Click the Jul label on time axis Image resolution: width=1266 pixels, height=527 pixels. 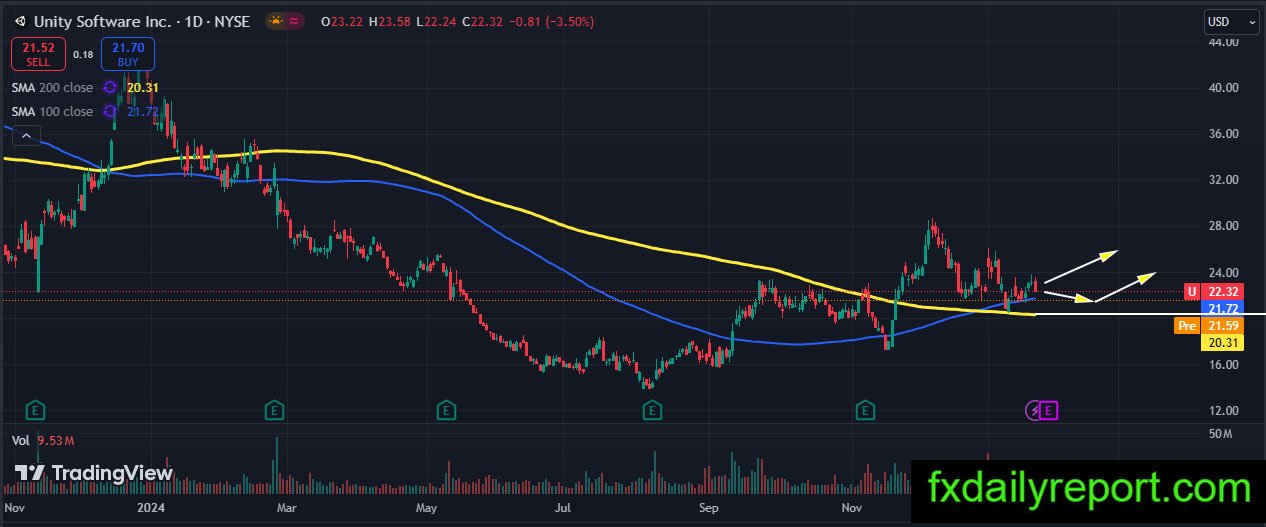(563, 508)
